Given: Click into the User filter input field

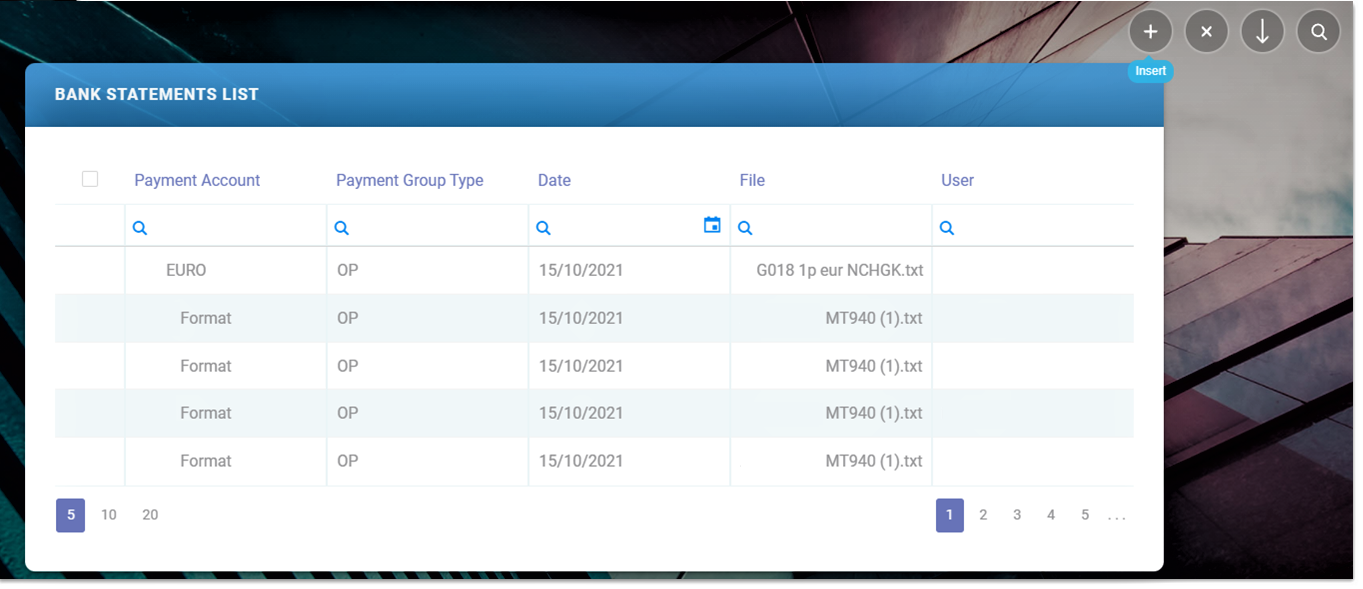Looking at the screenshot, I should point(1040,228).
